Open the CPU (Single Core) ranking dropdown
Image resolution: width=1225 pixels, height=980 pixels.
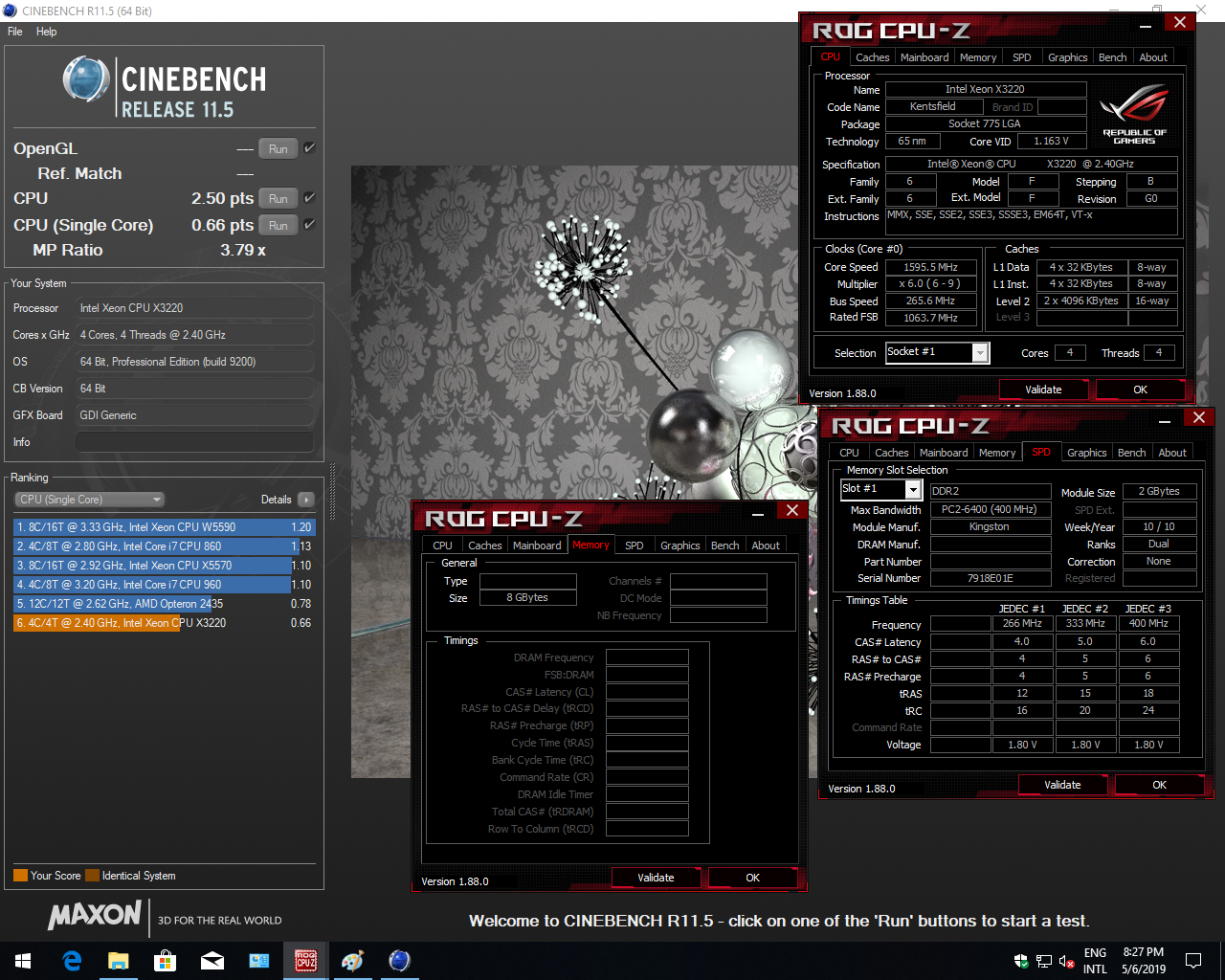pos(90,500)
